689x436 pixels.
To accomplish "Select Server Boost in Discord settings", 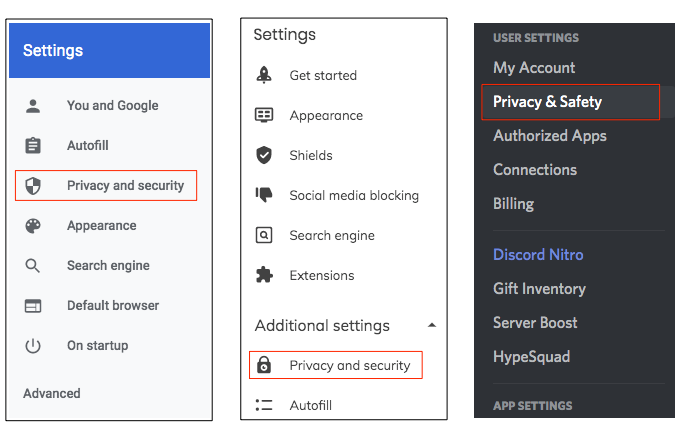I will point(535,323).
